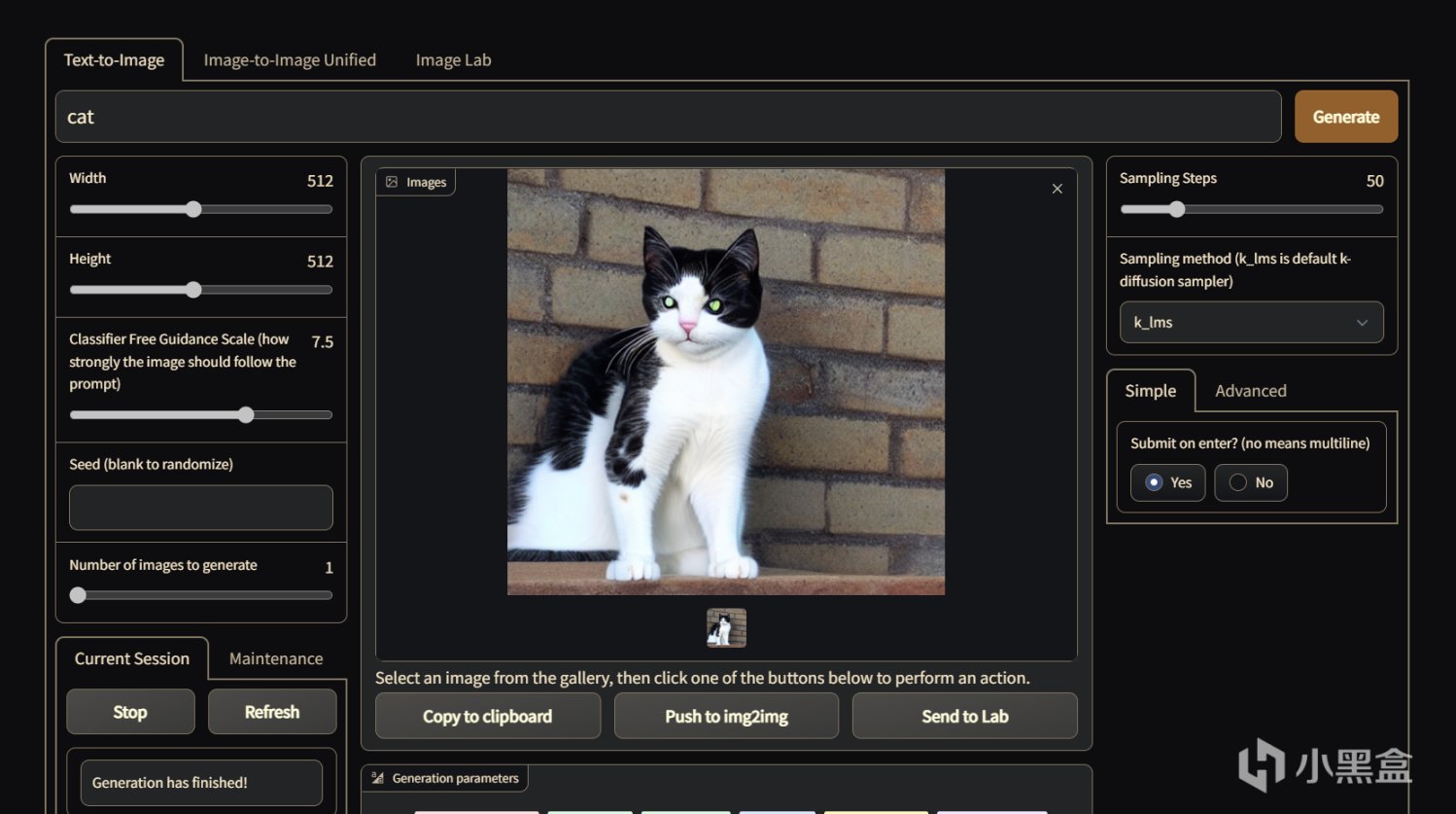Click the Sampling Steps slider handle
This screenshot has width=1456, height=814.
(x=1177, y=209)
